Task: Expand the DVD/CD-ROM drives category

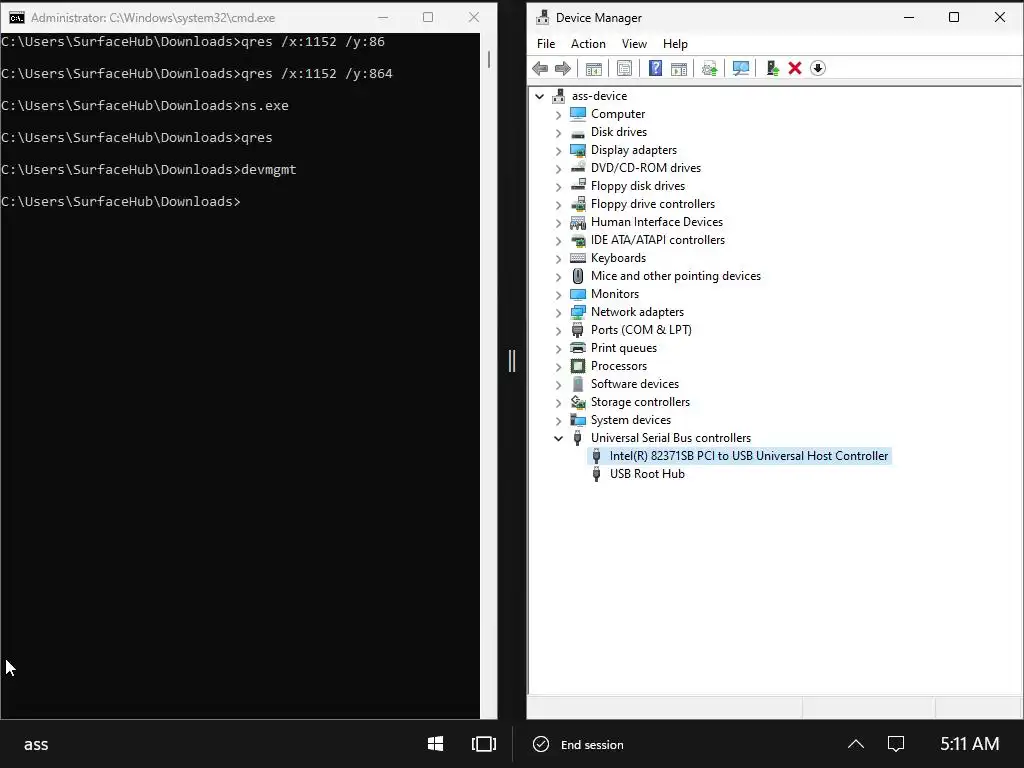Action: (x=558, y=168)
